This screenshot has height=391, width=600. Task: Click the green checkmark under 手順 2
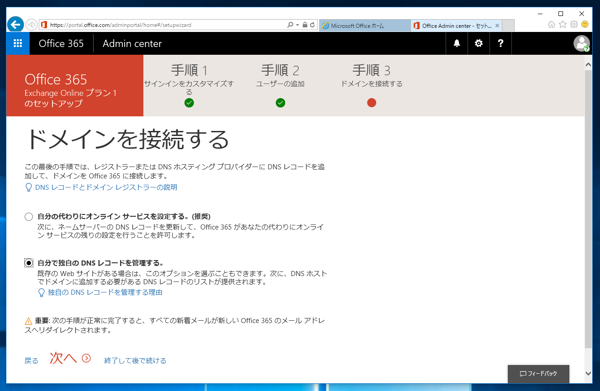280,103
